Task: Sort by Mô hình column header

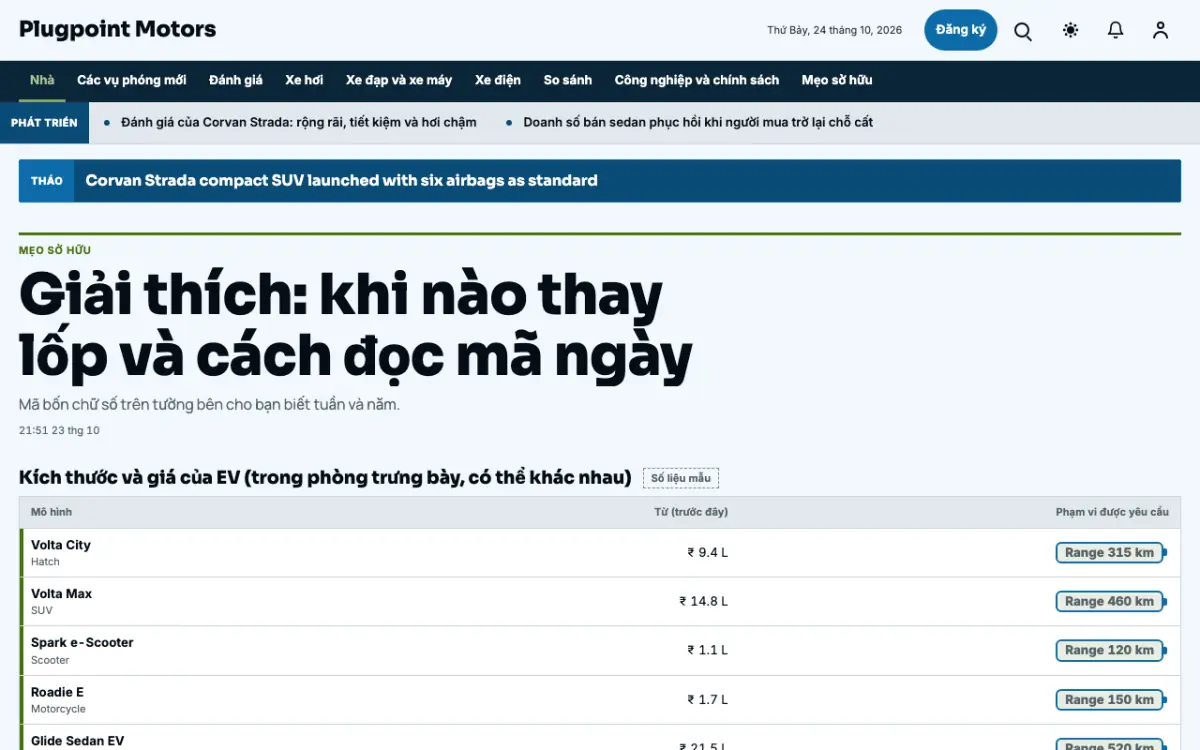Action: click(51, 512)
